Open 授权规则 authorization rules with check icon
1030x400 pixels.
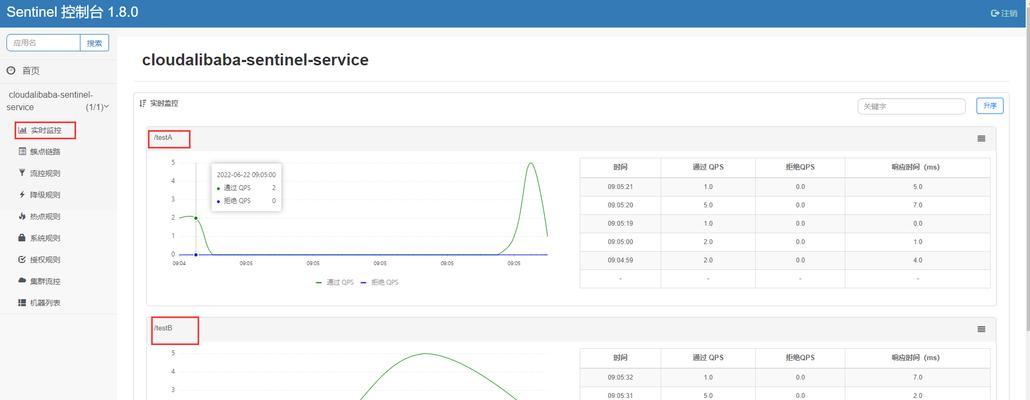pyautogui.click(x=45, y=259)
